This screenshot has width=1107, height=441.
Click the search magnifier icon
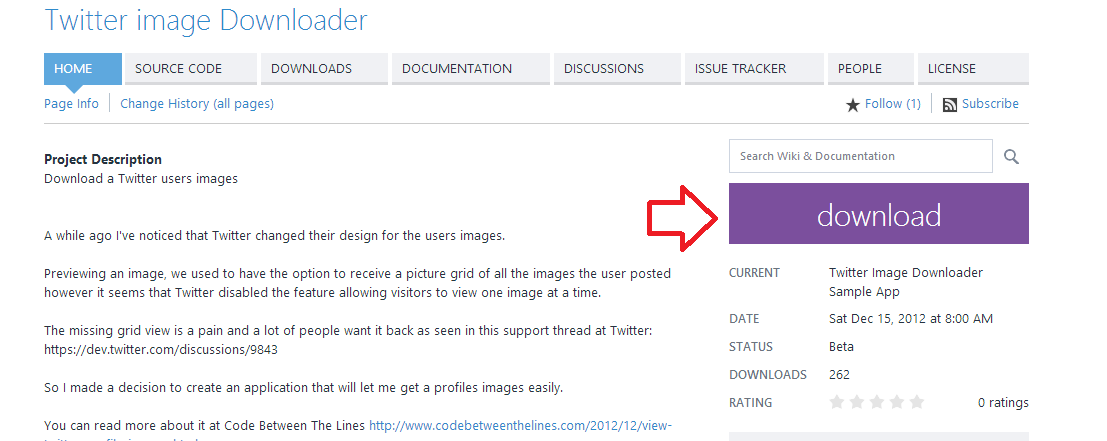tap(1011, 157)
